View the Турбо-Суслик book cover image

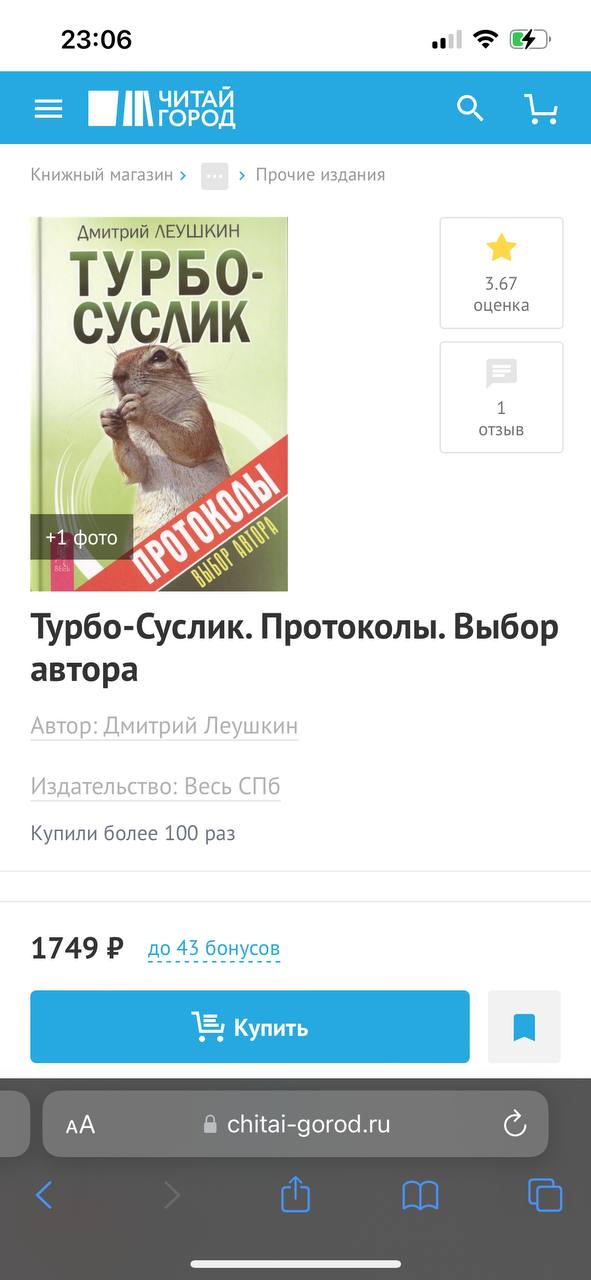click(x=159, y=404)
